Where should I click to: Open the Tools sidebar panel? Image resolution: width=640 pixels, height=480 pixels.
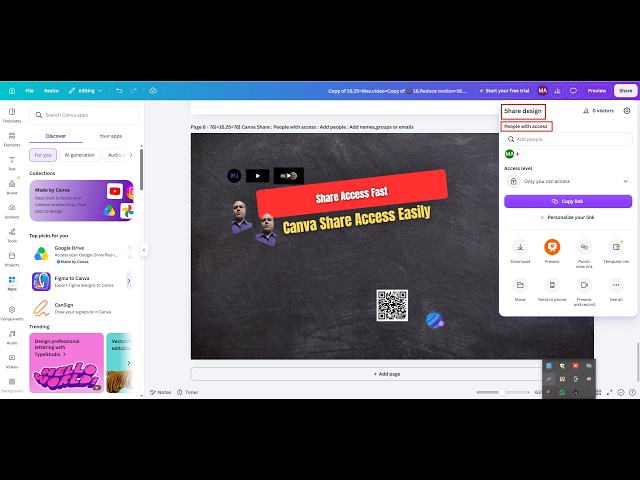click(12, 235)
